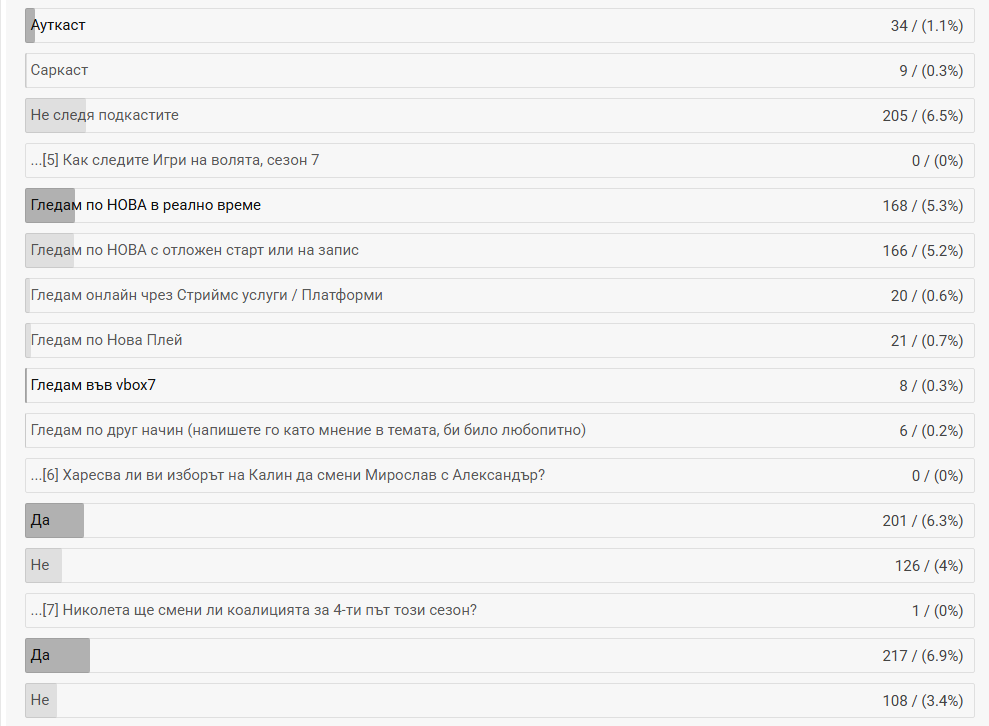Open question 6 about Калин's choice
This screenshot has height=726, width=989.
click(288, 475)
